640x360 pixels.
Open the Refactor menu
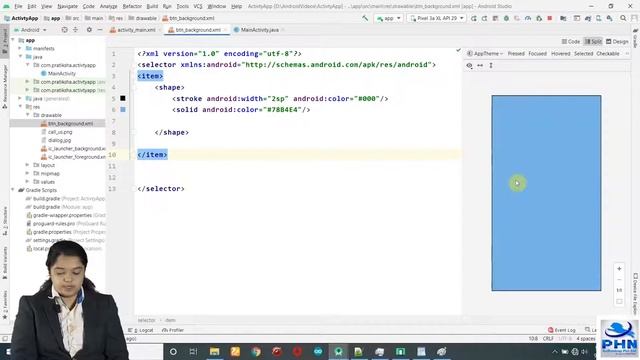132,6
